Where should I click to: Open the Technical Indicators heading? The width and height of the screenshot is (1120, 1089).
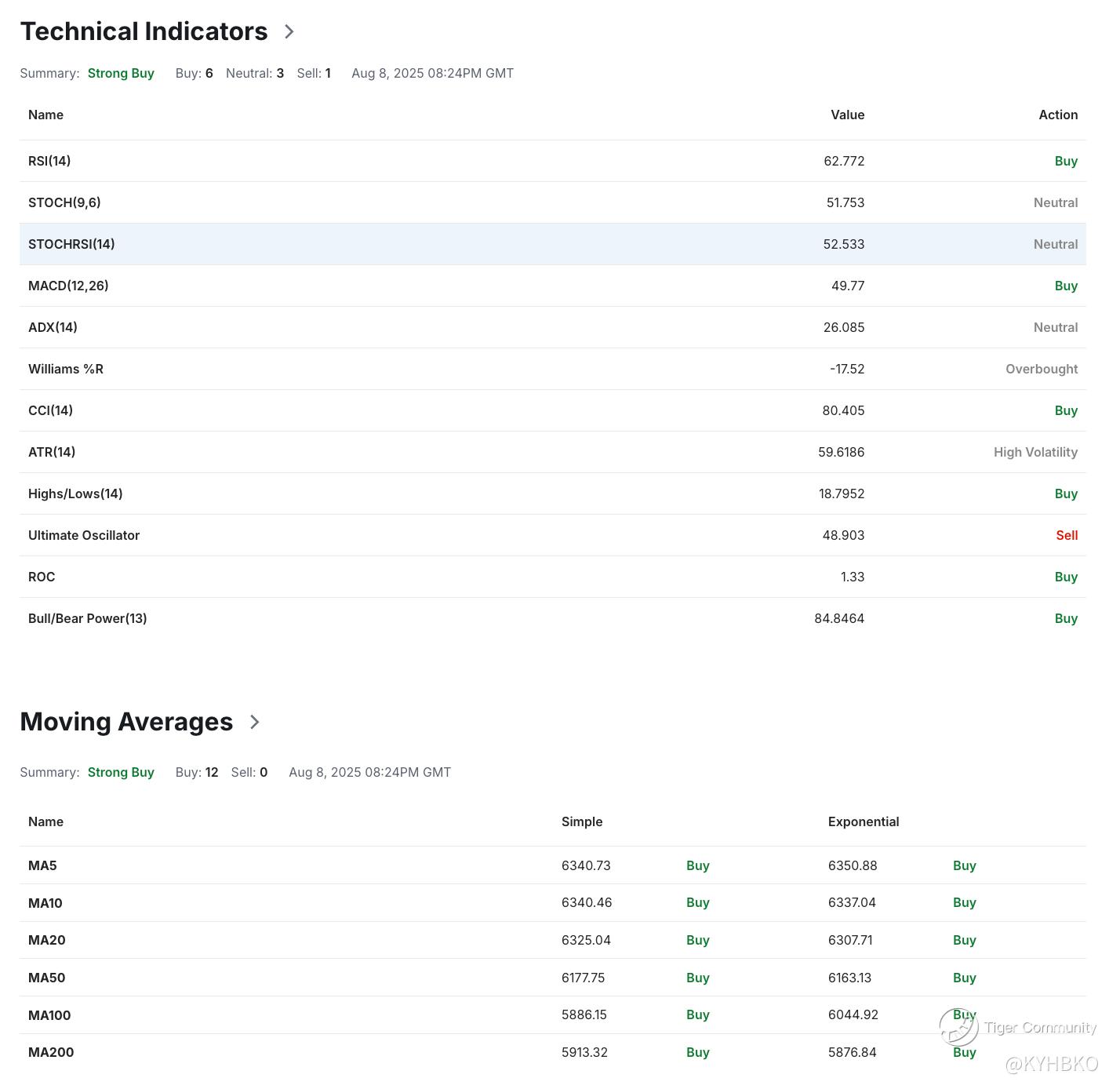(144, 31)
